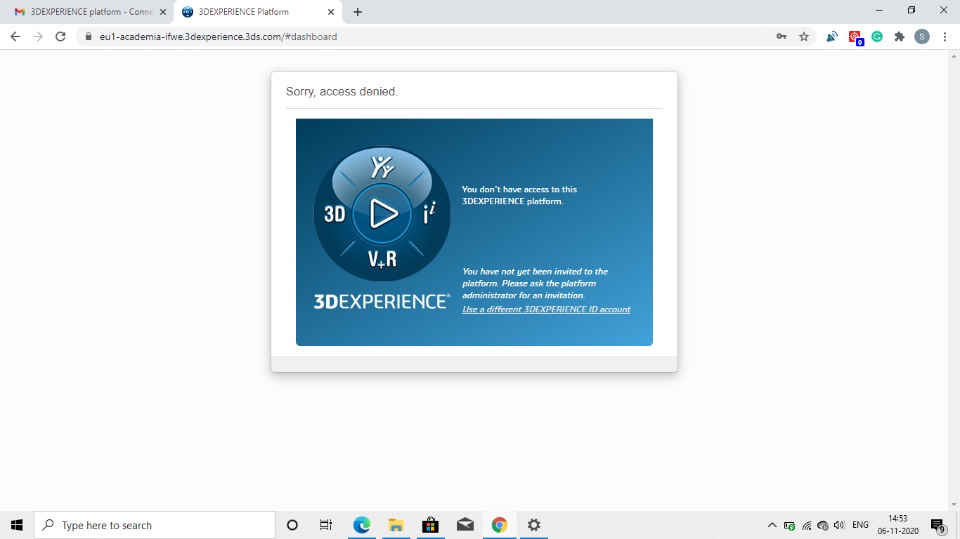Go forward in browser history
Viewport: 960px width, 539px height.
[38, 37]
